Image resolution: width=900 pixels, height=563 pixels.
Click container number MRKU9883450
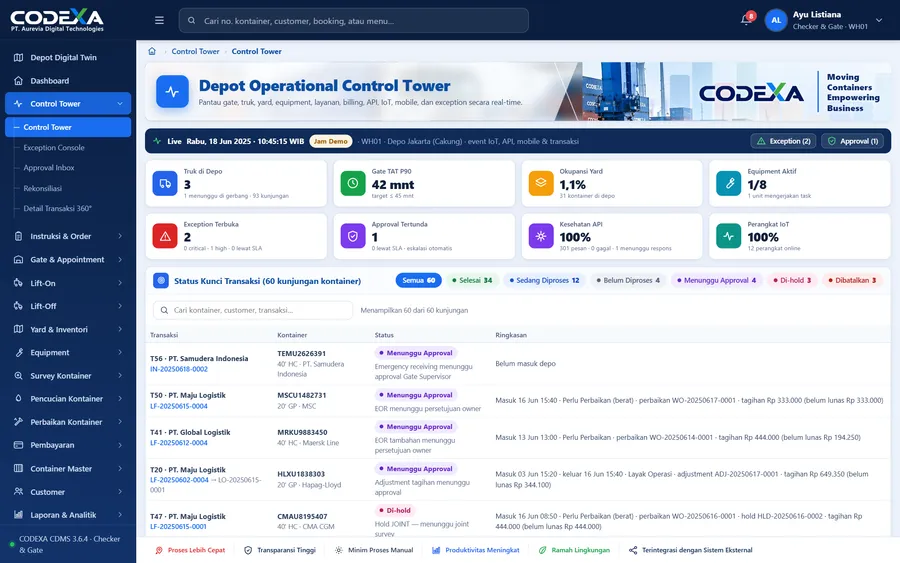pyautogui.click(x=302, y=432)
